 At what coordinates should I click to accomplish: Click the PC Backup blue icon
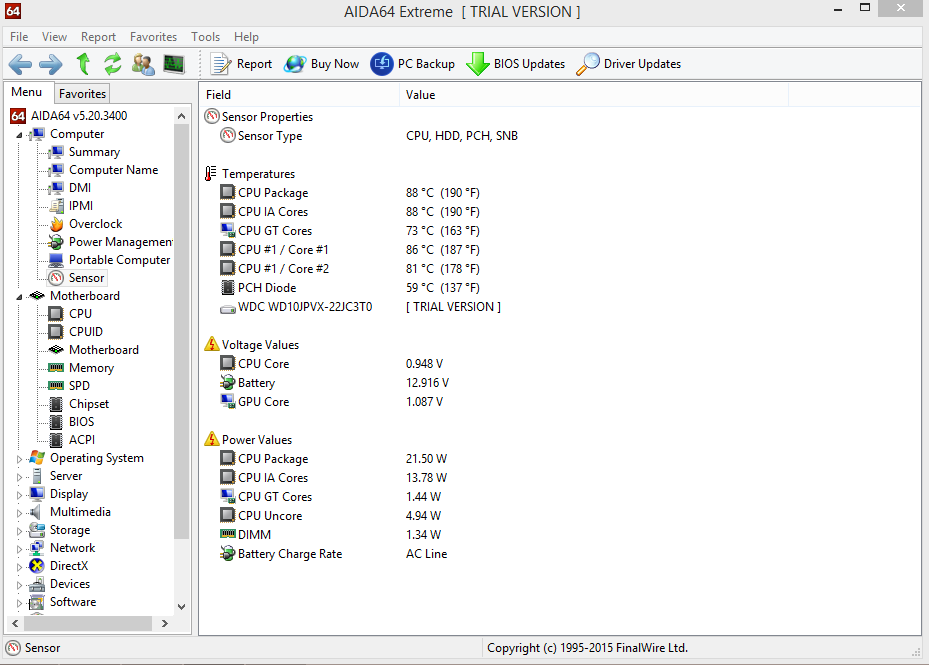tap(382, 63)
